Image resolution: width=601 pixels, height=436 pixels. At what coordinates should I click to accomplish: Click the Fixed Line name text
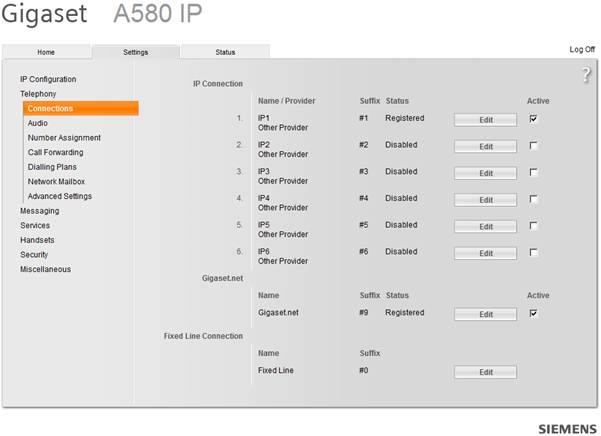tap(276, 370)
